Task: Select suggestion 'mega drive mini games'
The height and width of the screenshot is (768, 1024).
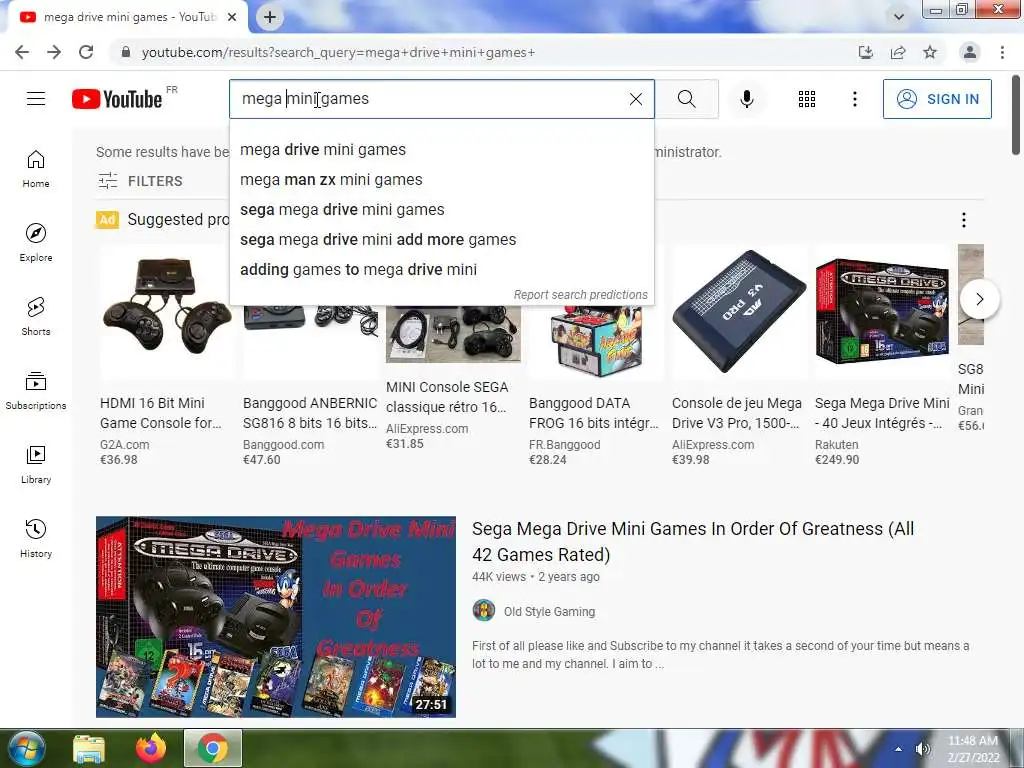Action: click(441, 150)
